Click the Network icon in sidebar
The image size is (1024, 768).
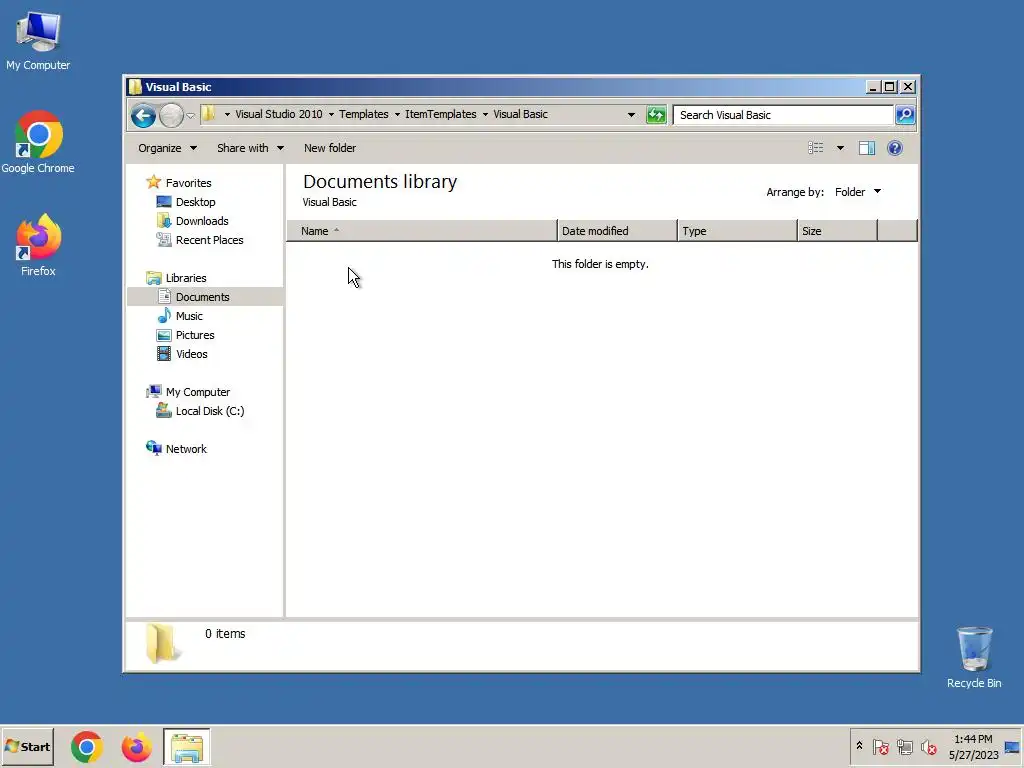[x=153, y=448]
